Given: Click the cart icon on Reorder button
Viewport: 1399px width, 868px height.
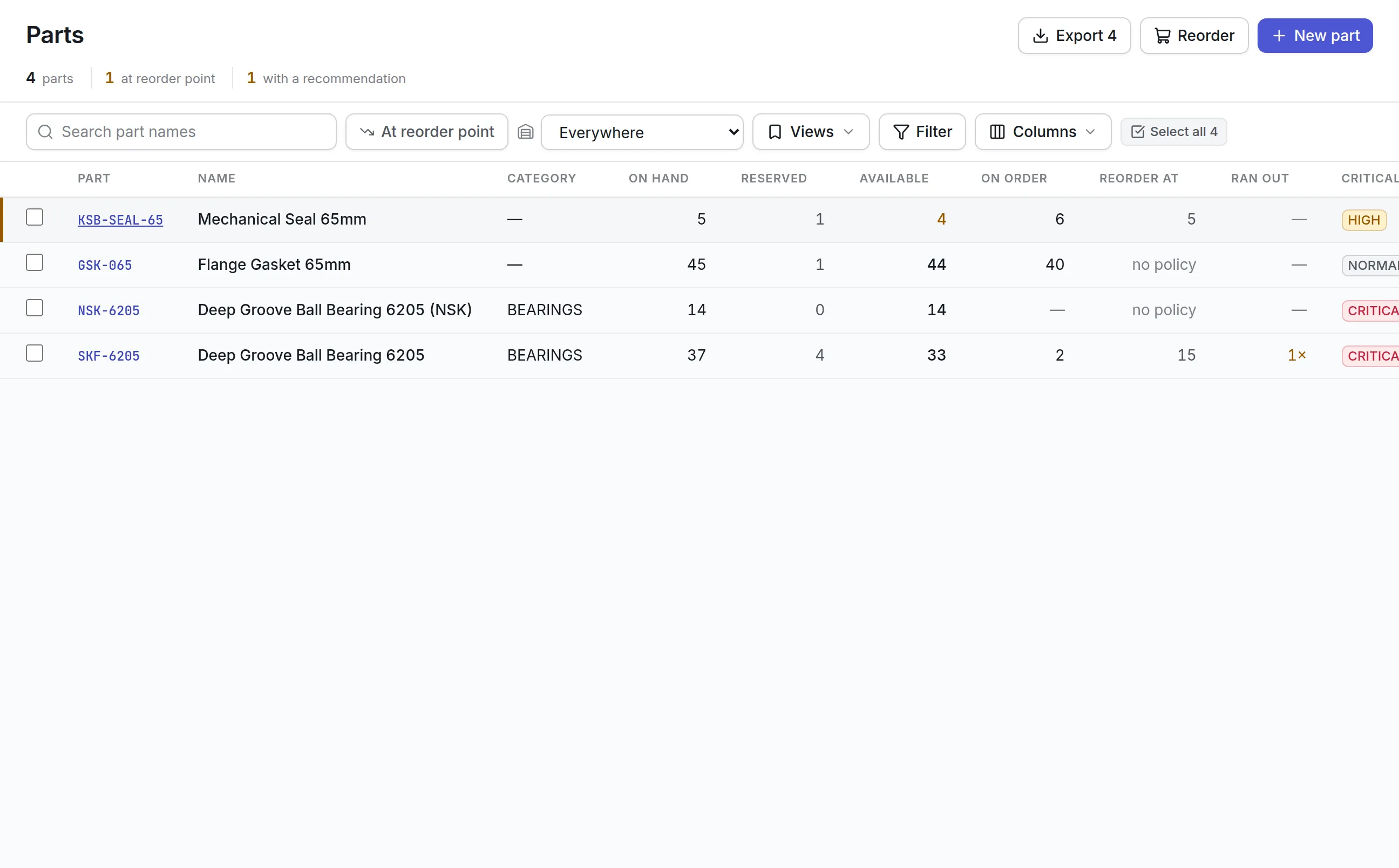Looking at the screenshot, I should pos(1162,36).
